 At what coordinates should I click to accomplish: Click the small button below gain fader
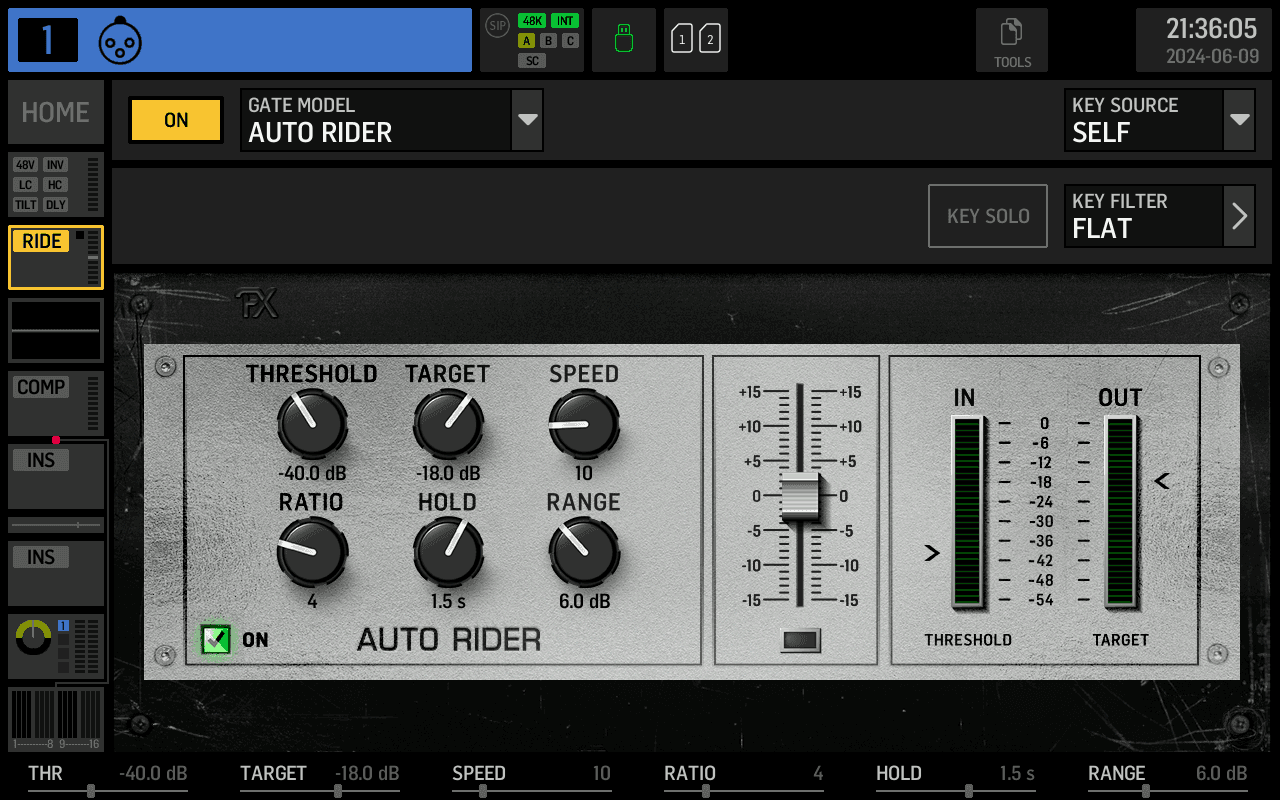coord(801,640)
